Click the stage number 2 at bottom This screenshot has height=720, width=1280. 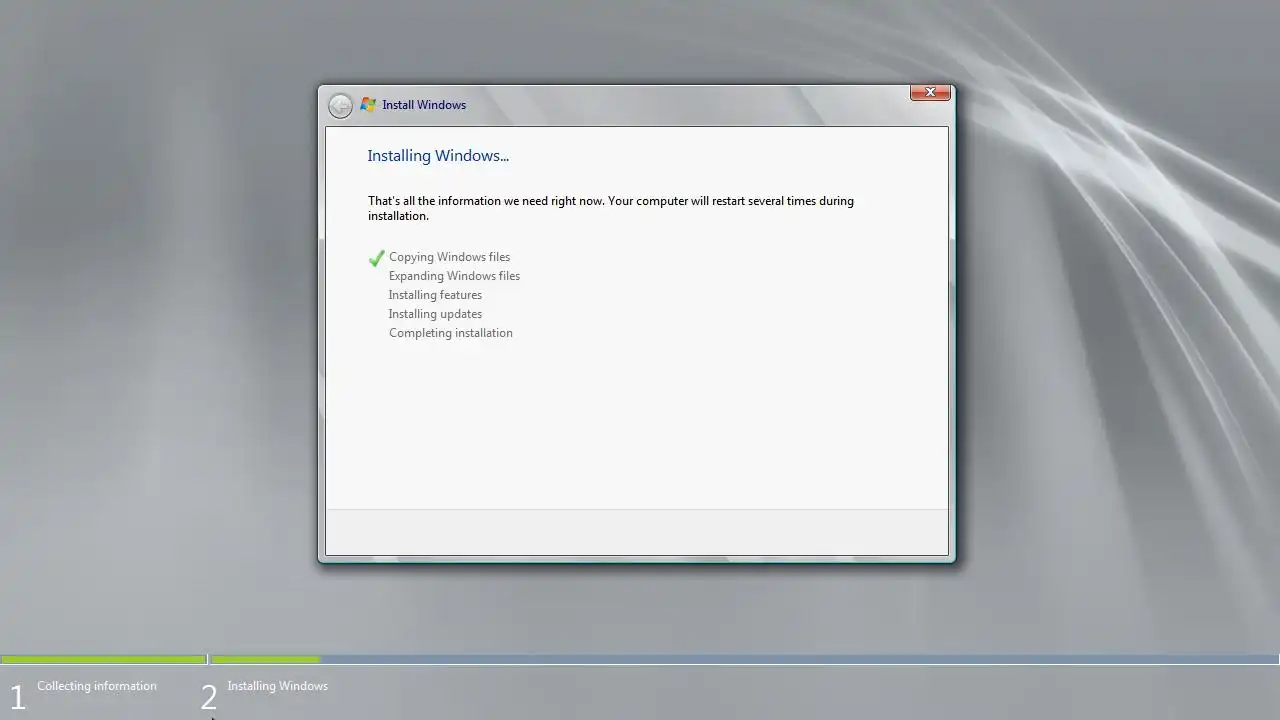tap(208, 697)
